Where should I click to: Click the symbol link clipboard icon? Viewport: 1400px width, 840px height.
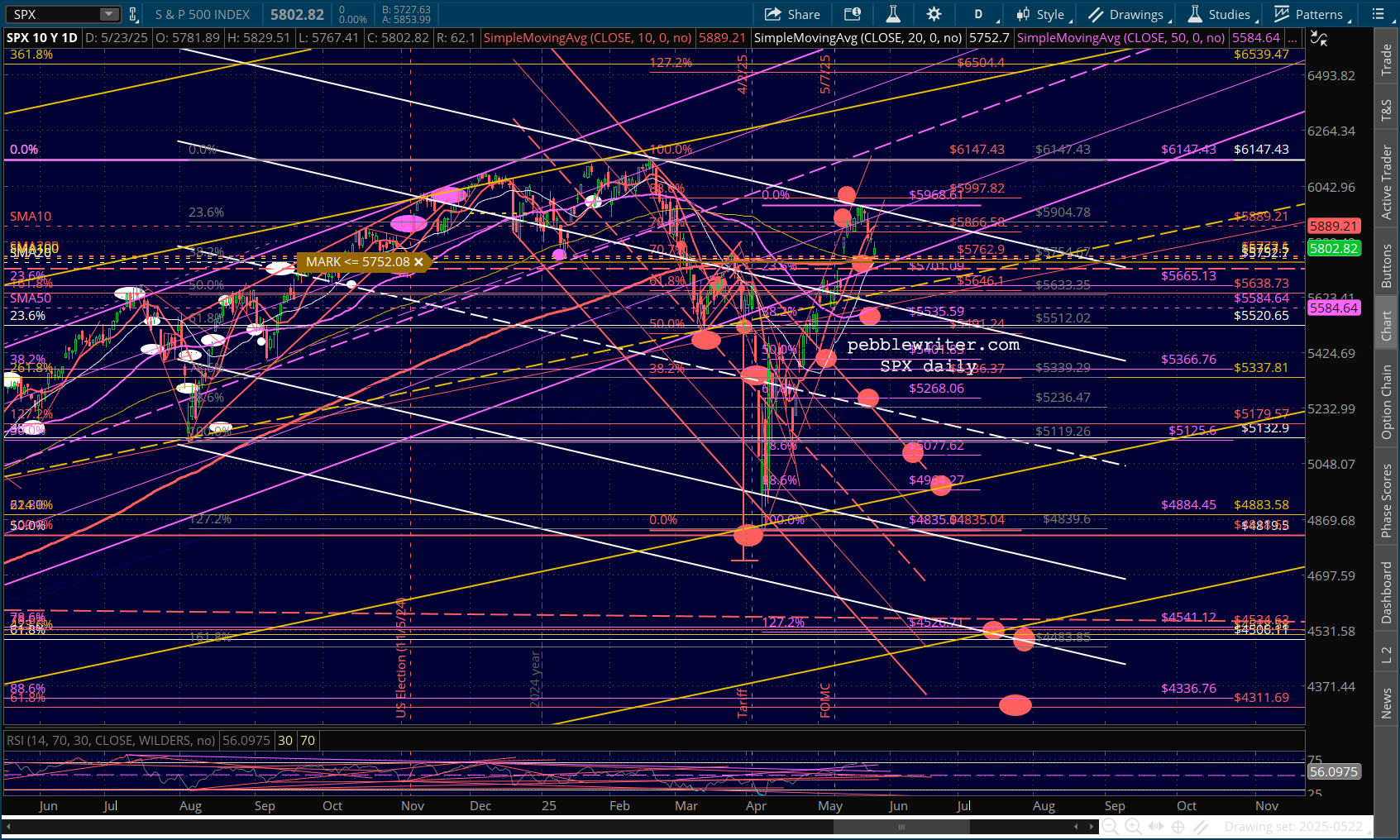click(x=133, y=14)
